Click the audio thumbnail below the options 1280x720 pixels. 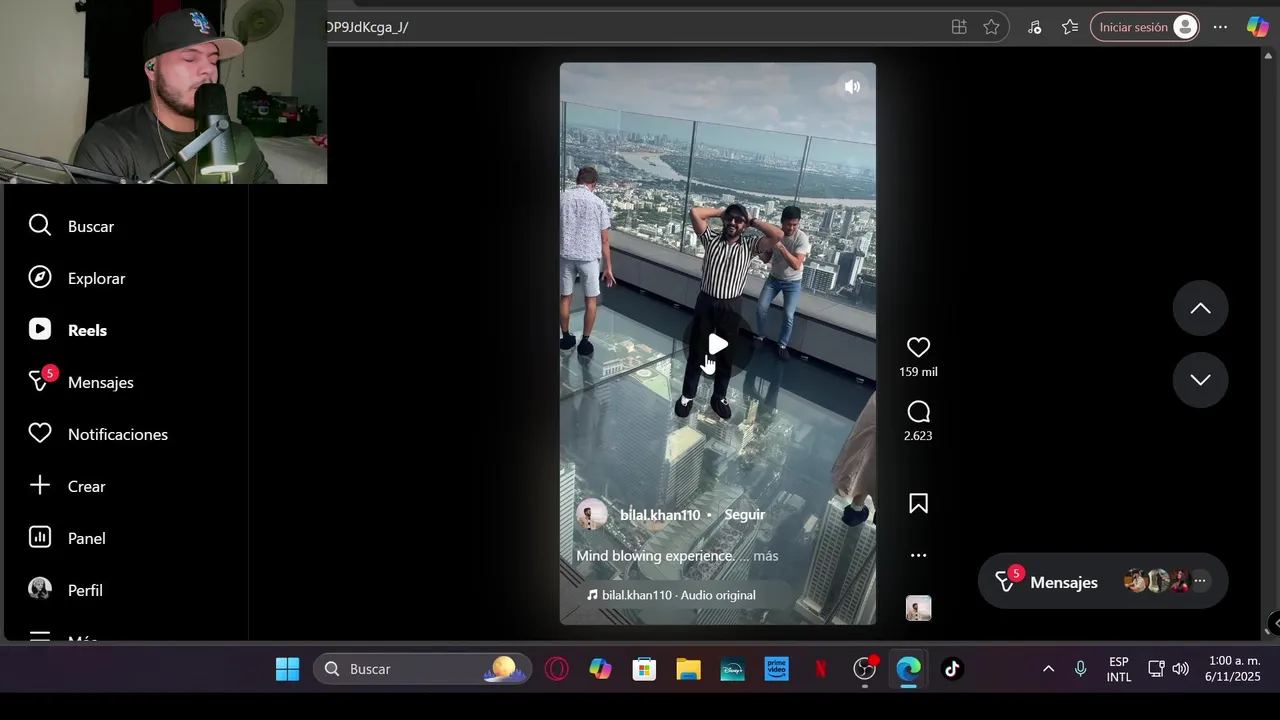(x=918, y=608)
